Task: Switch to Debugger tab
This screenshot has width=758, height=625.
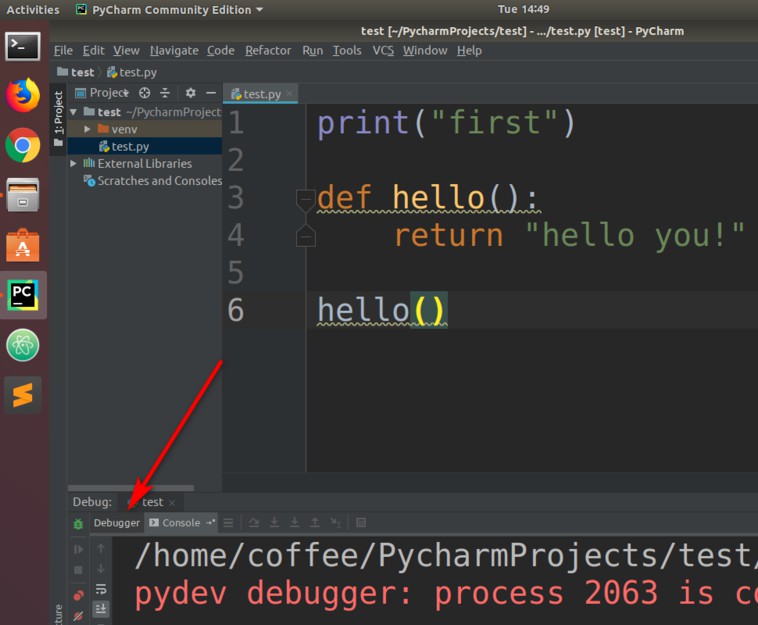Action: click(x=117, y=523)
